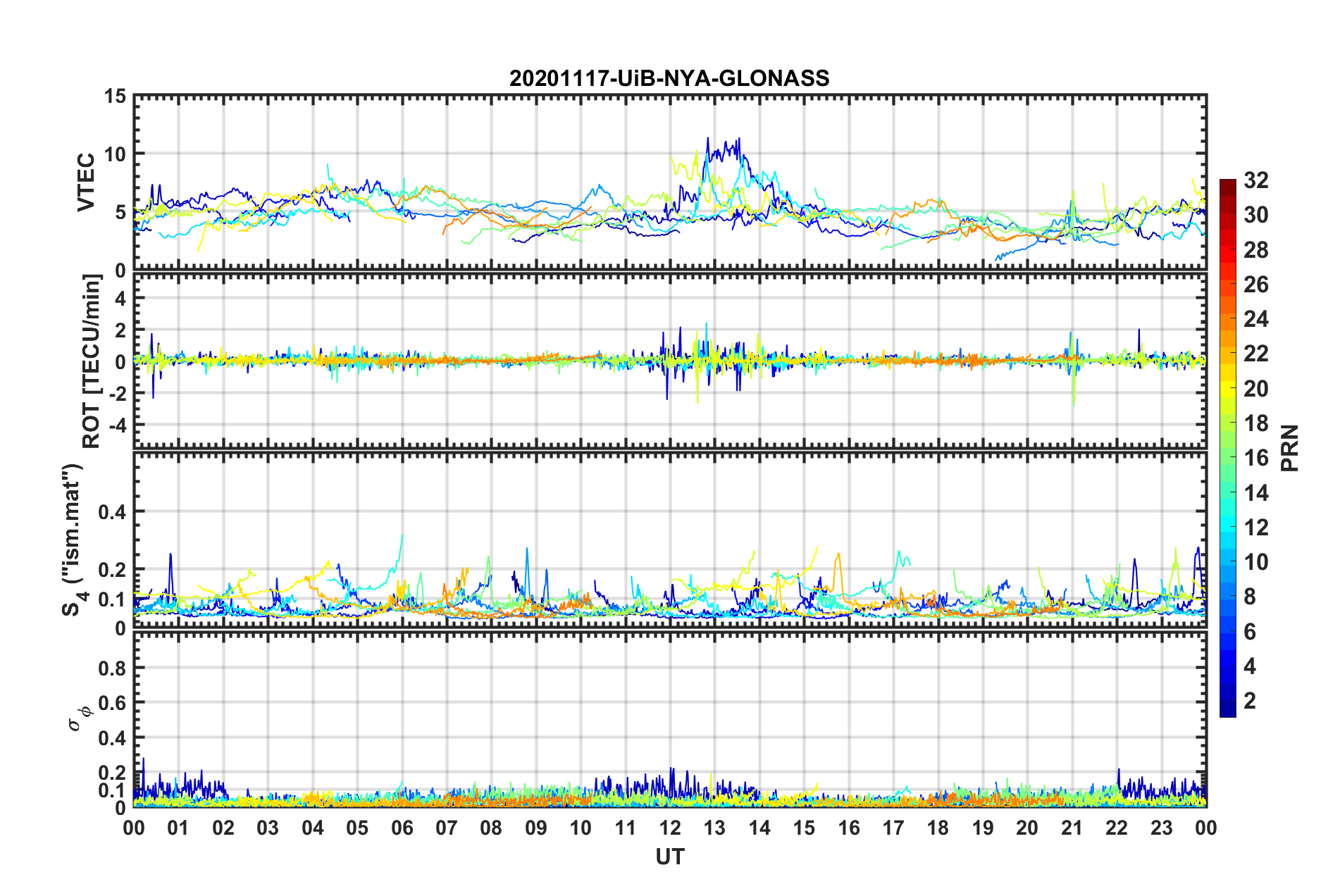Click the x-axis tick label 03
The height and width of the screenshot is (896, 1340).
268,827
